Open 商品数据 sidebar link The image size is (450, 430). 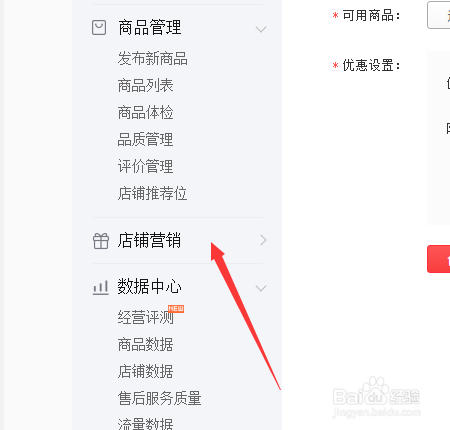coord(145,344)
